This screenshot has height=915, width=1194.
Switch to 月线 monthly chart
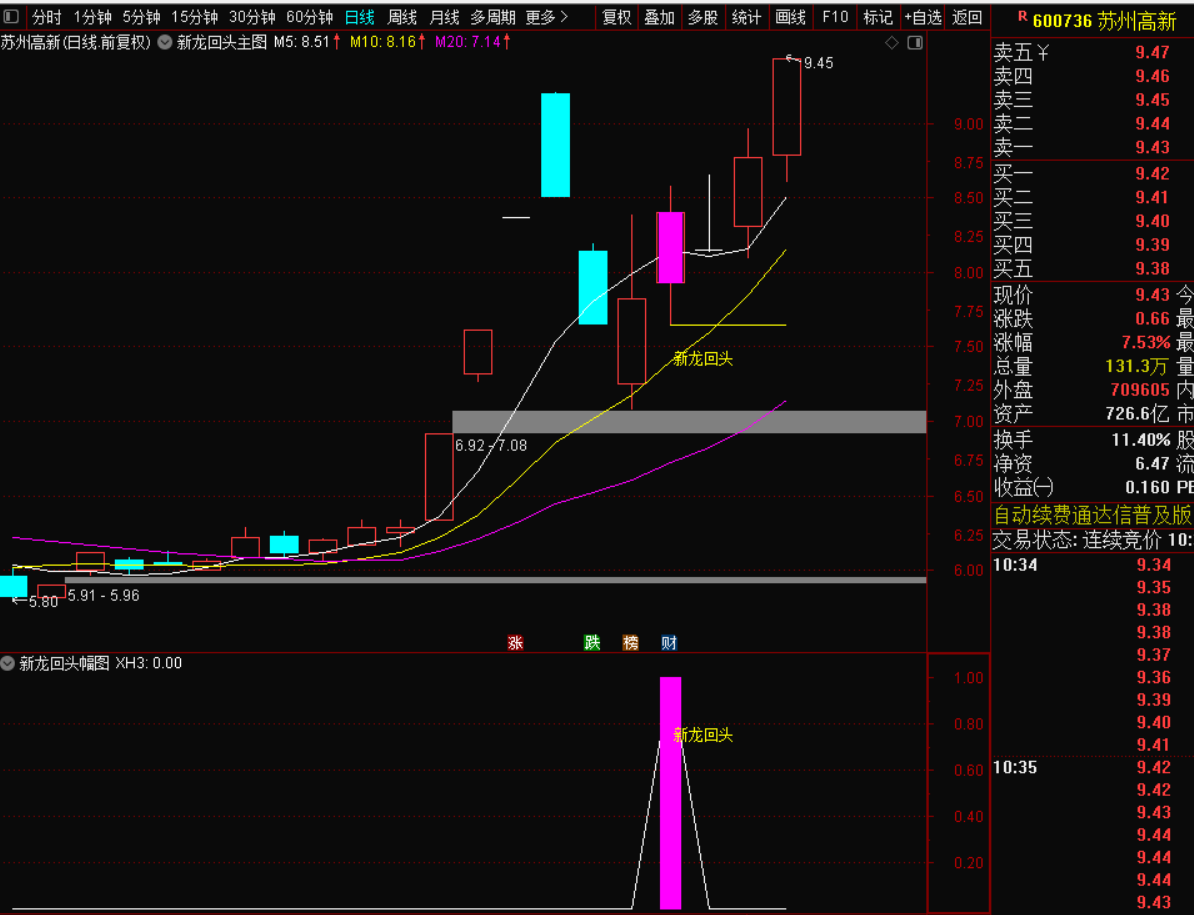coord(444,17)
